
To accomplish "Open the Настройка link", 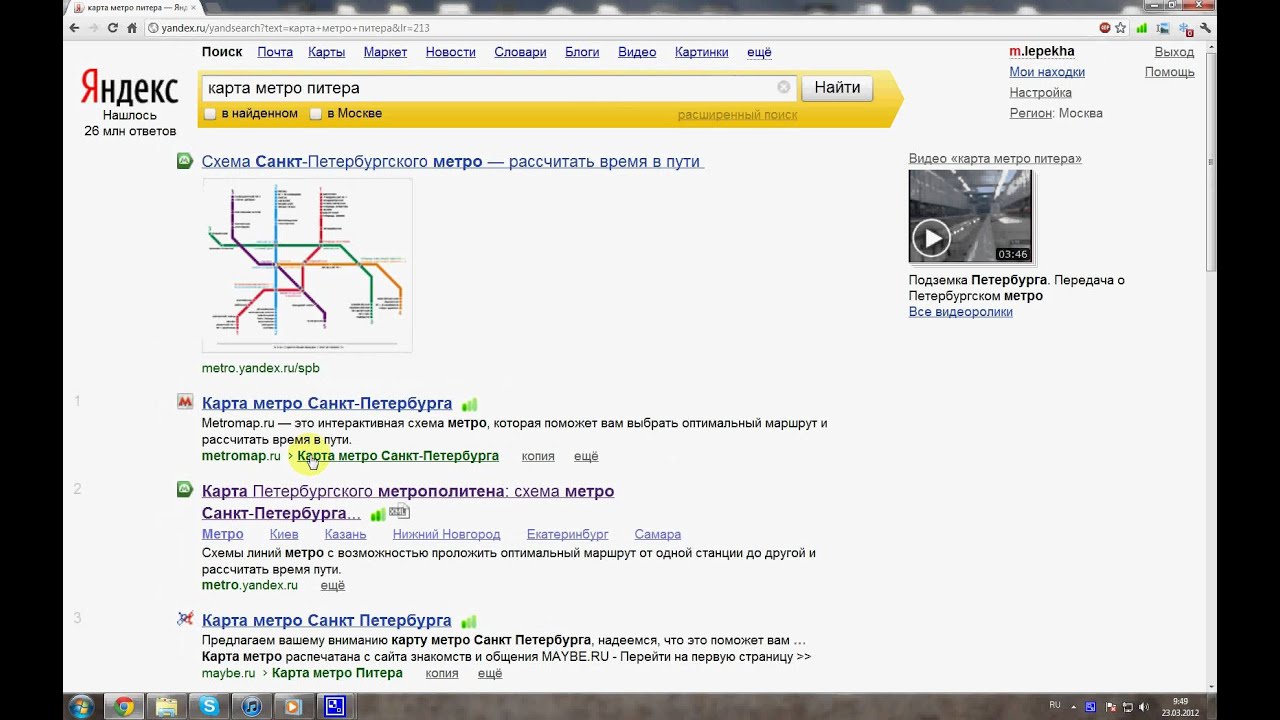I will click(x=1040, y=93).
